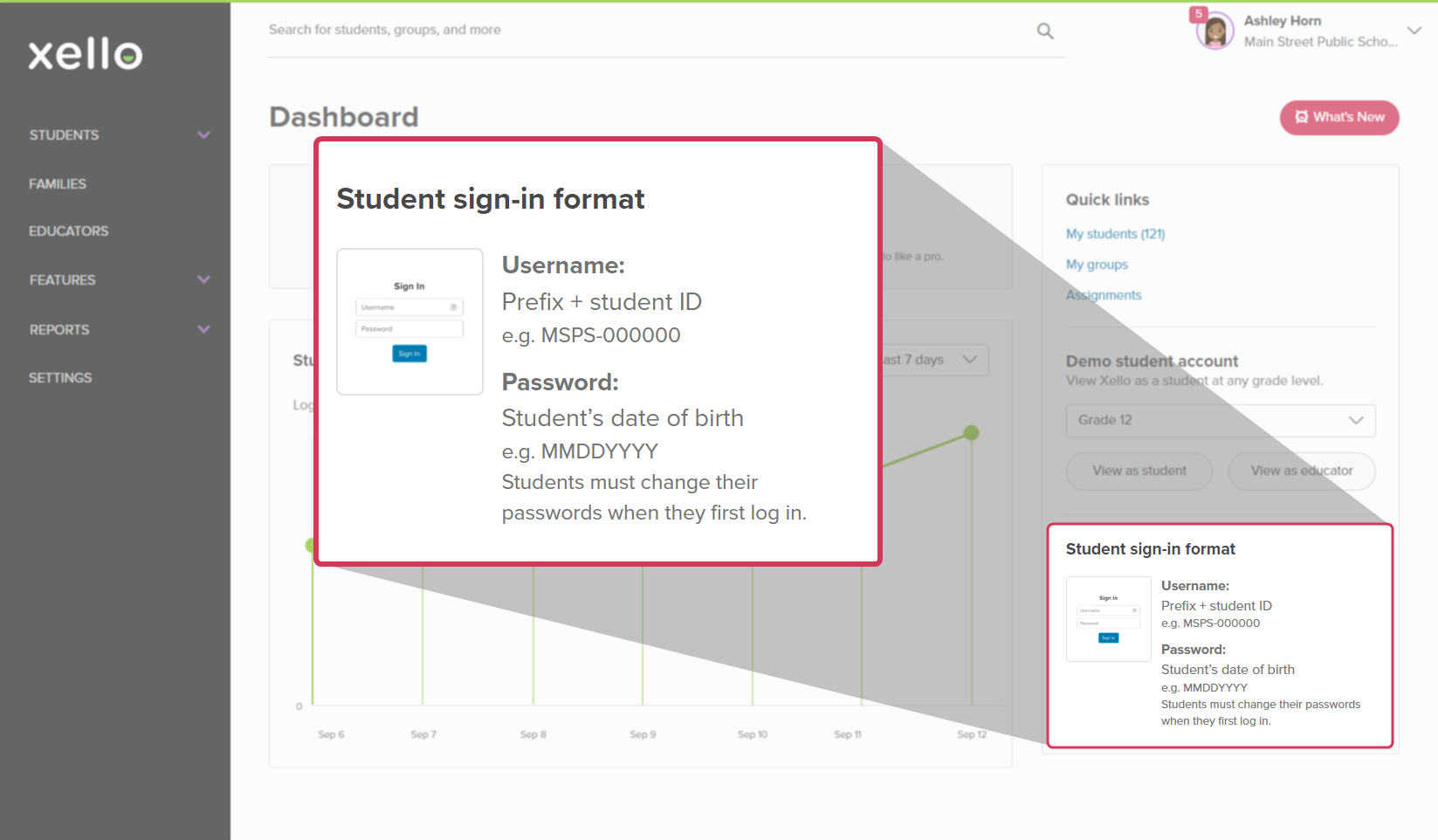Open the Grade 12 dropdown
Image resolution: width=1438 pixels, height=840 pixels.
[1220, 420]
